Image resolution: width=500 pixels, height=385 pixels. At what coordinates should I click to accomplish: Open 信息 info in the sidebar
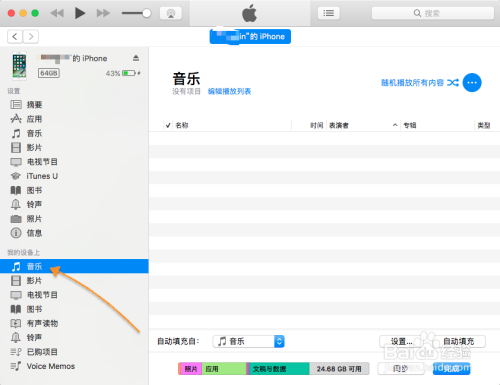(74, 233)
